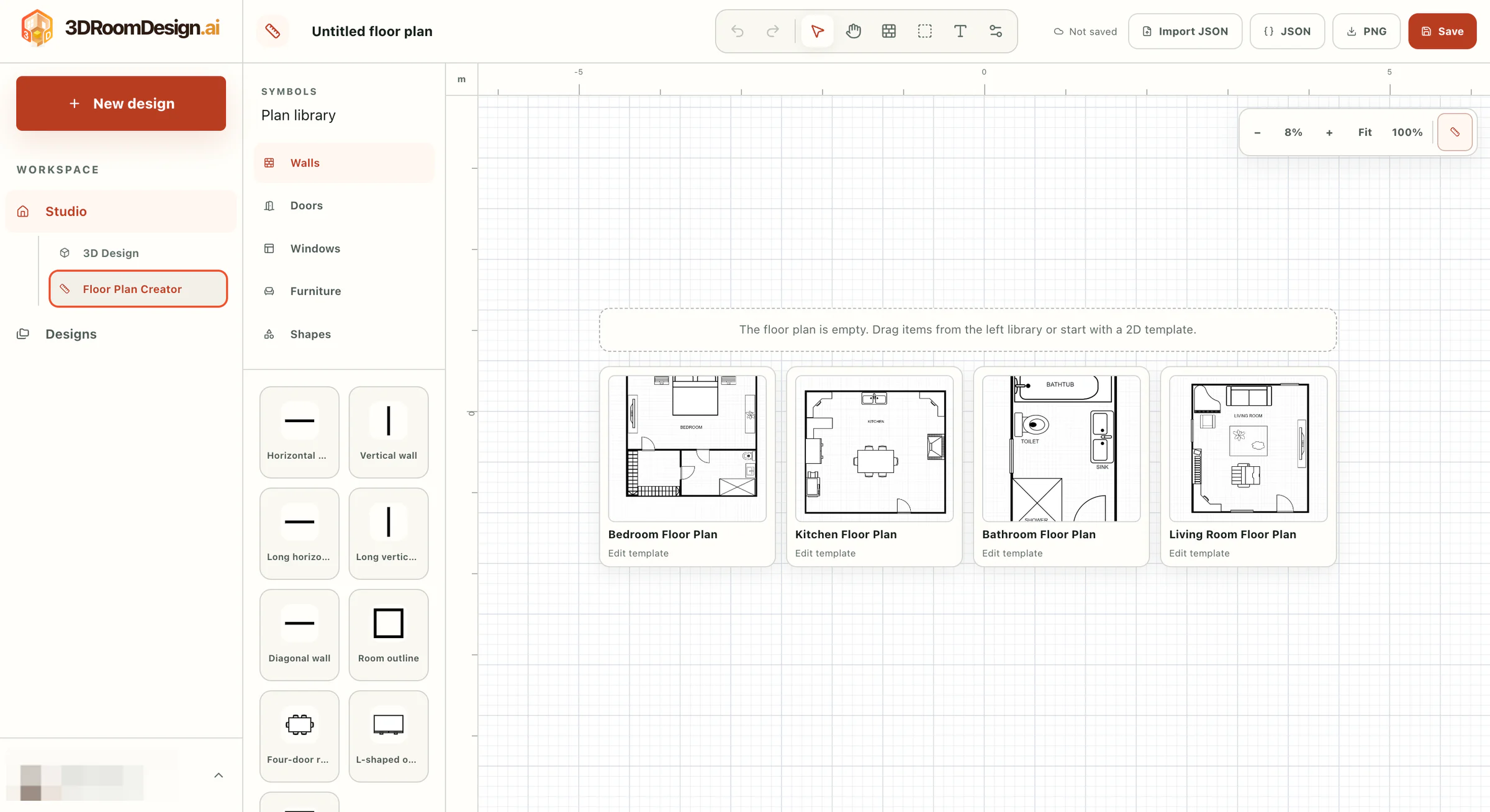Open the Bedroom Floor Plan template
The image size is (1490, 812).
click(687, 466)
